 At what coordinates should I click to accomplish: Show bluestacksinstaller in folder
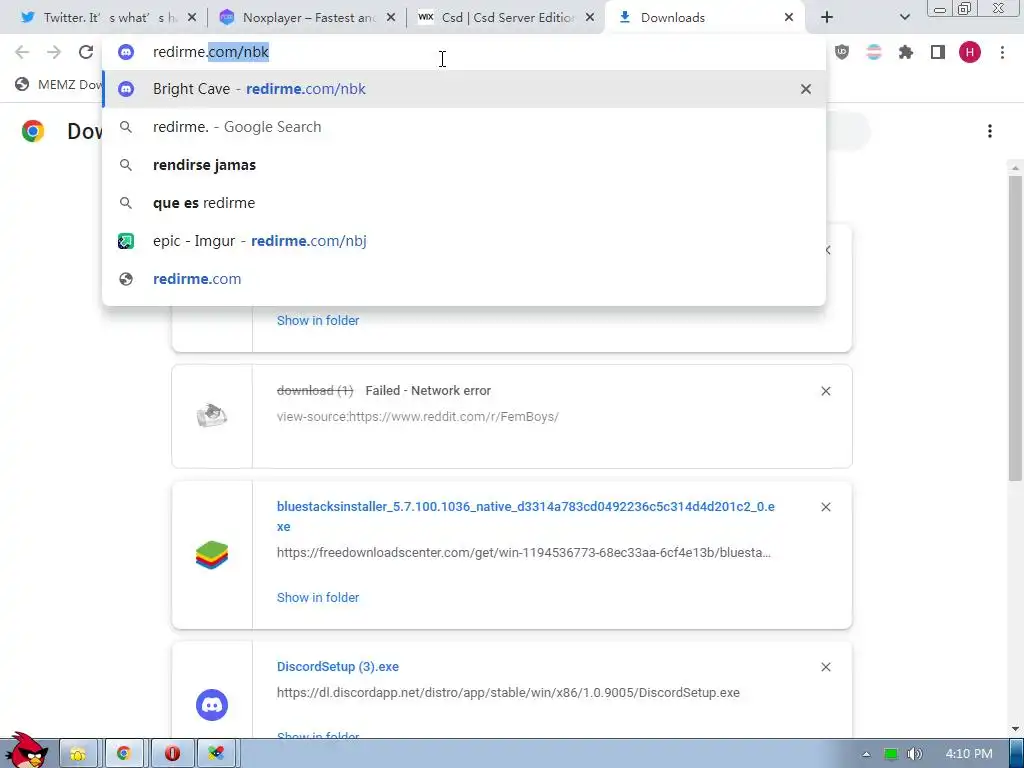click(318, 598)
